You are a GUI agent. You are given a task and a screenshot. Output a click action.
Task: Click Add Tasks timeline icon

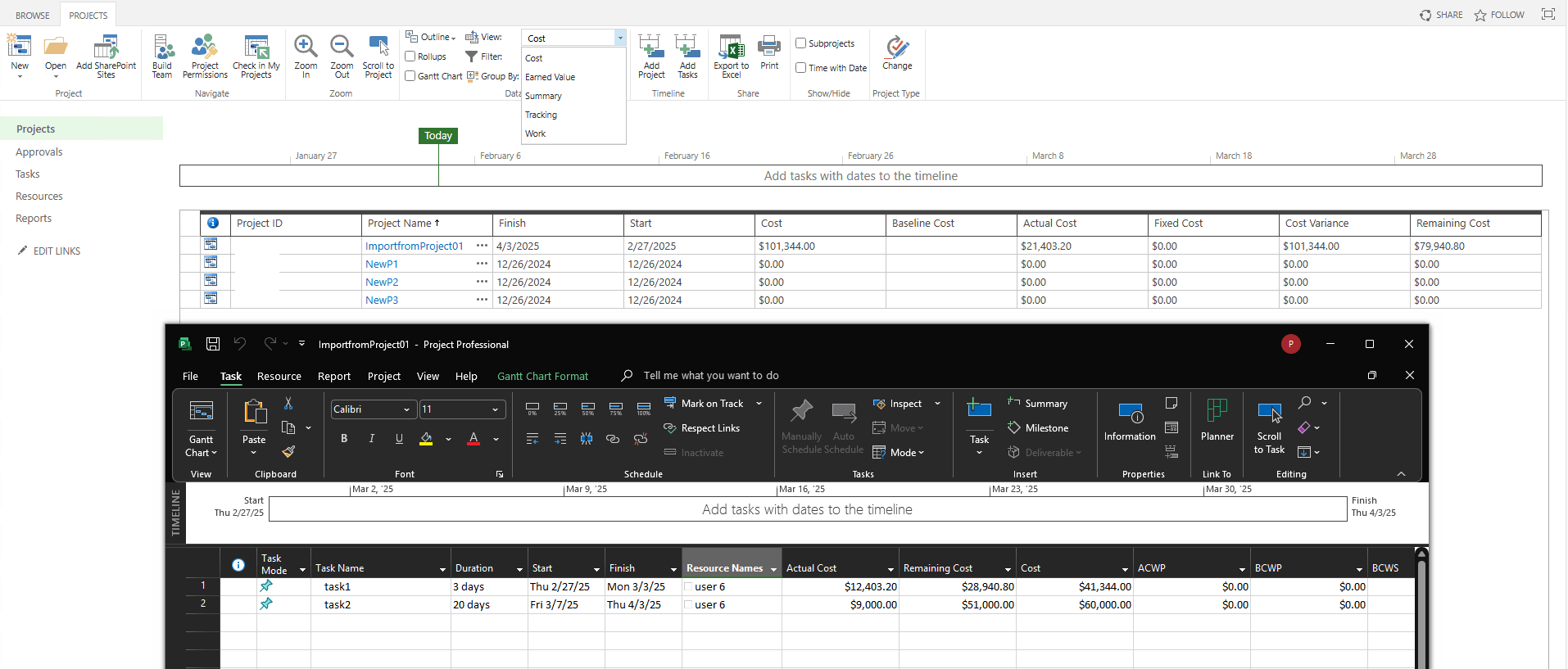coord(687,46)
